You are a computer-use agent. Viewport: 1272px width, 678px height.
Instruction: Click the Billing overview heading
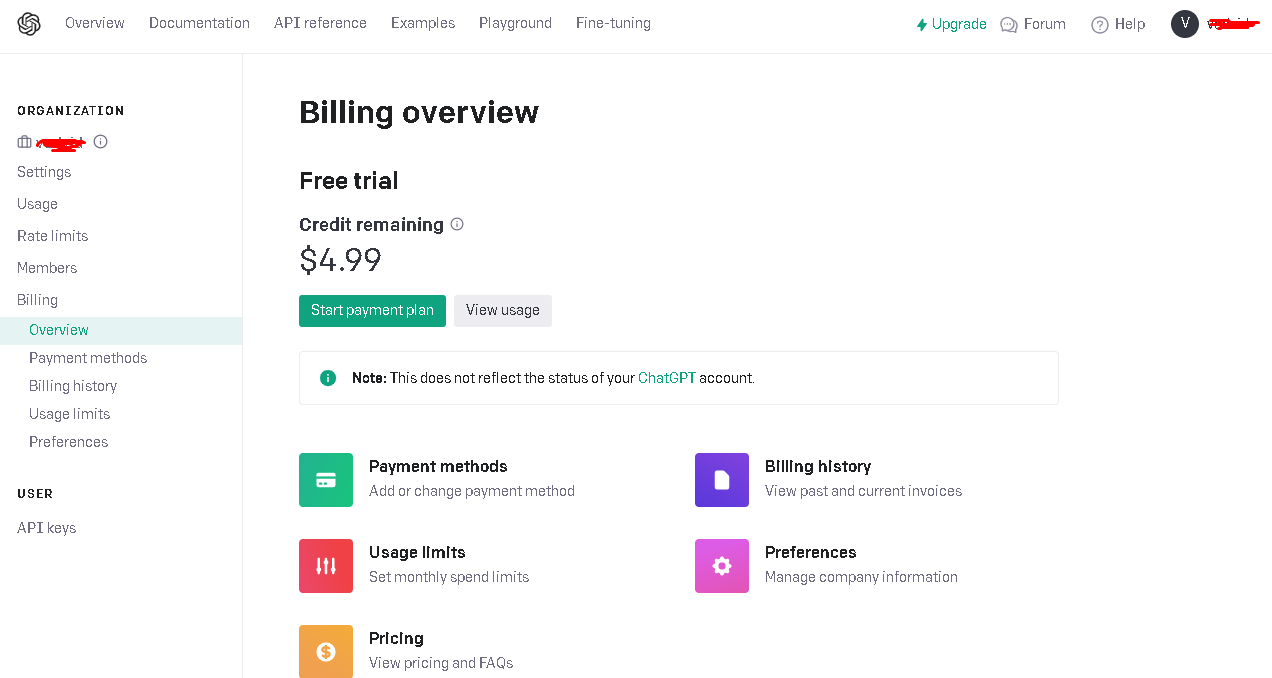coord(419,112)
